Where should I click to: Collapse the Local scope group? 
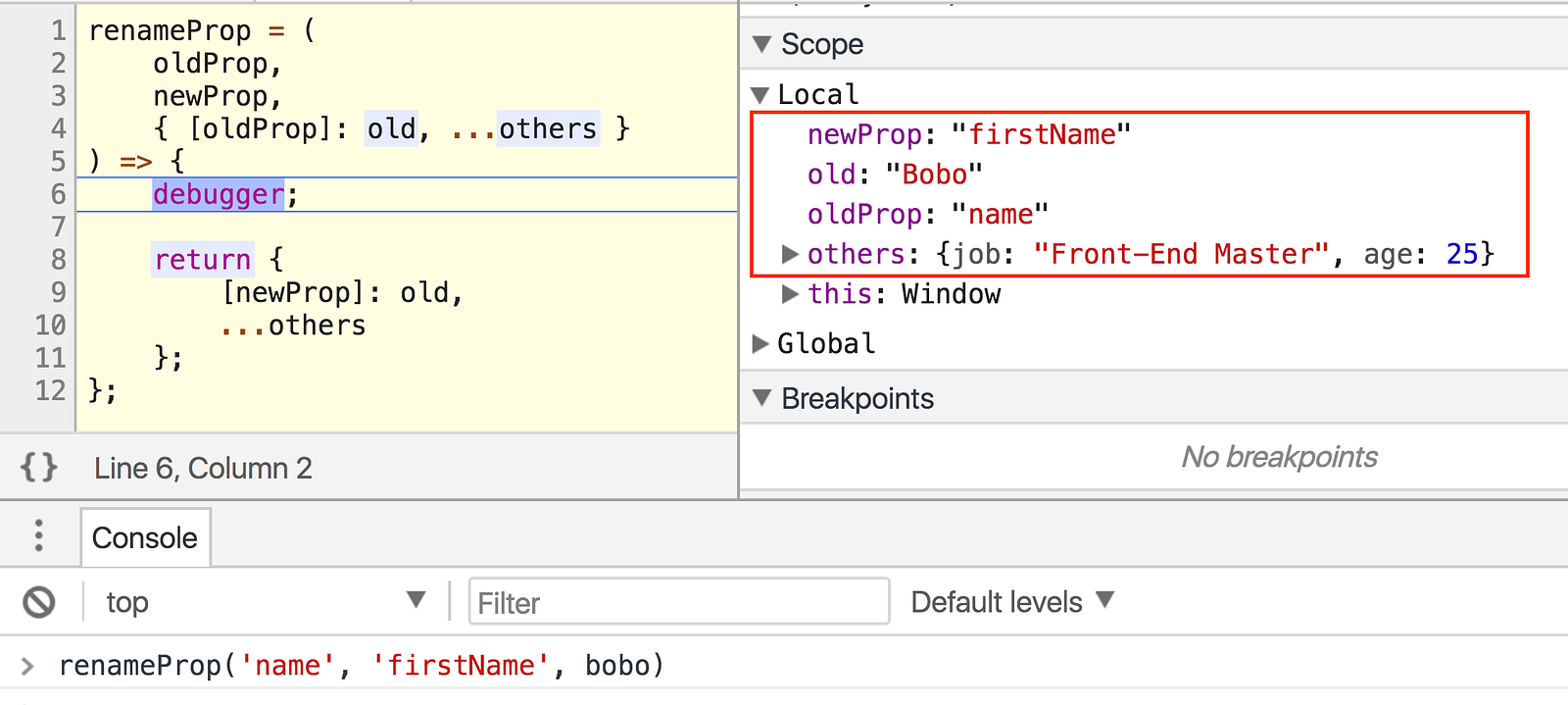tap(759, 95)
